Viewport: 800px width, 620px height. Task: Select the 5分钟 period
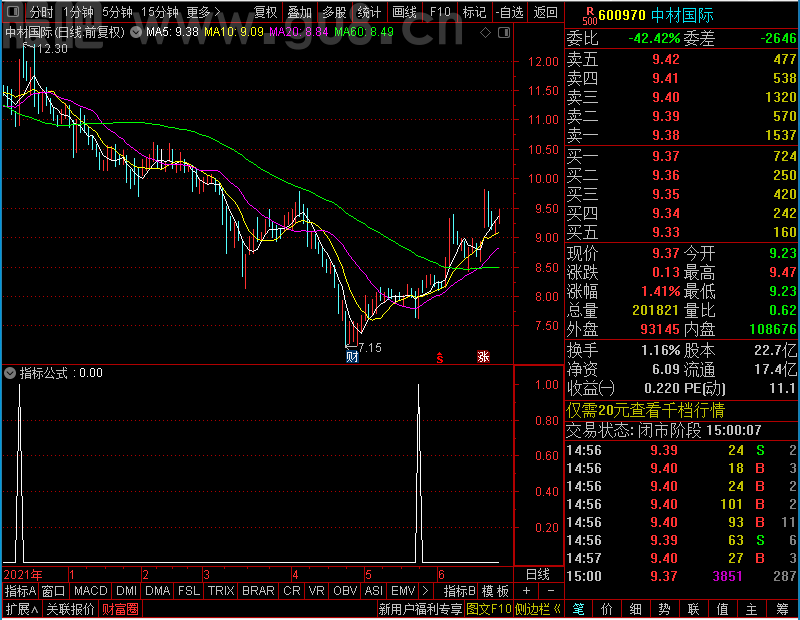click(117, 12)
